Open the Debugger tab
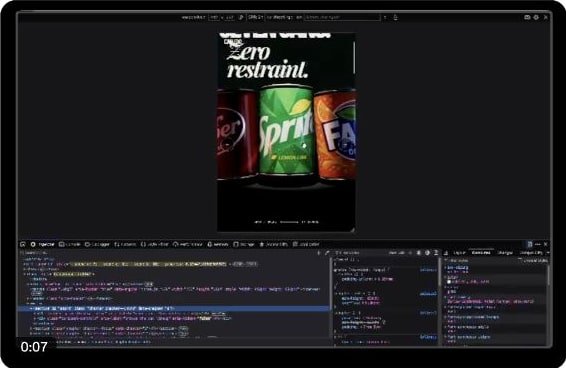Screen dimensions: 566x368 [97, 244]
